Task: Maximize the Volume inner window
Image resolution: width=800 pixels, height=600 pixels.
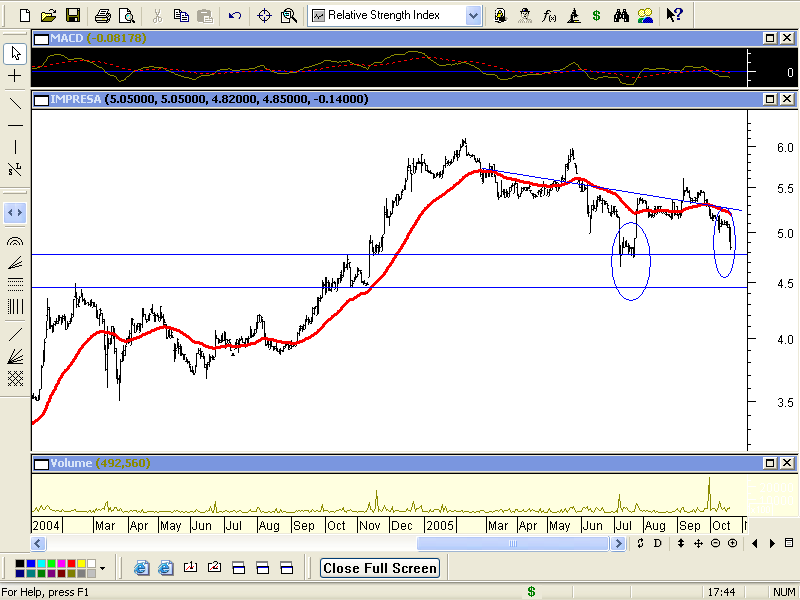Action: (770, 463)
